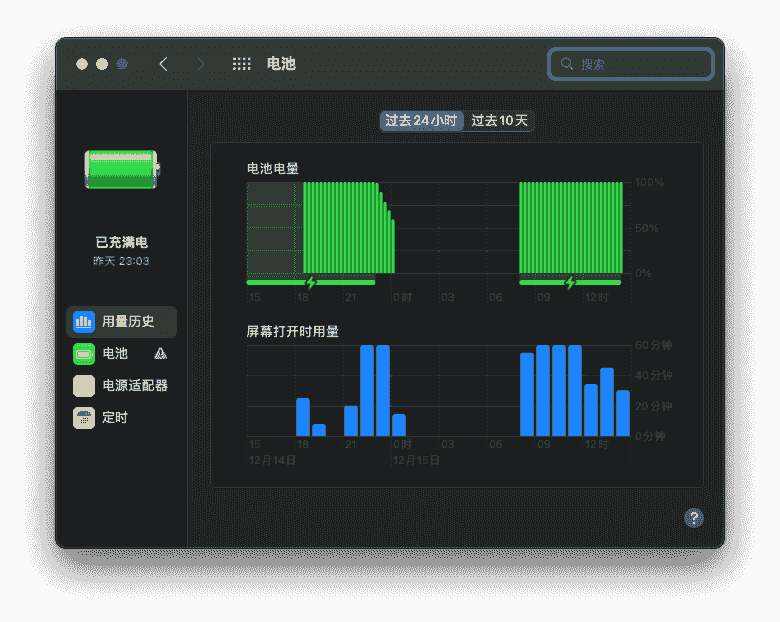Click the forward right chevron

coord(201,64)
